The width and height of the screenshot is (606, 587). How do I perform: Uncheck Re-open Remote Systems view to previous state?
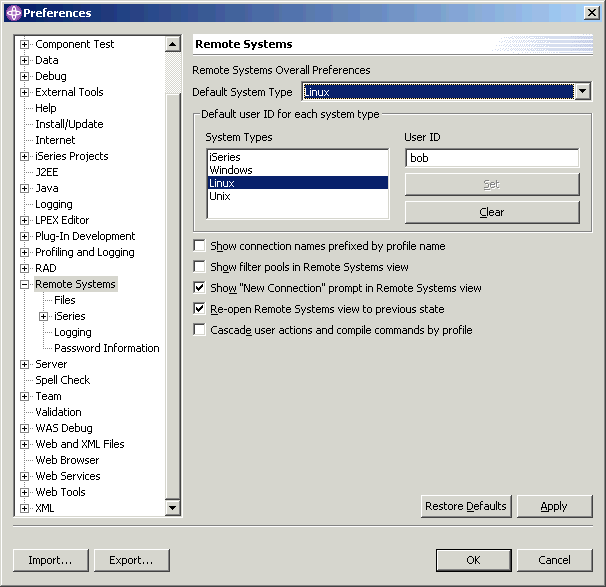click(x=200, y=309)
